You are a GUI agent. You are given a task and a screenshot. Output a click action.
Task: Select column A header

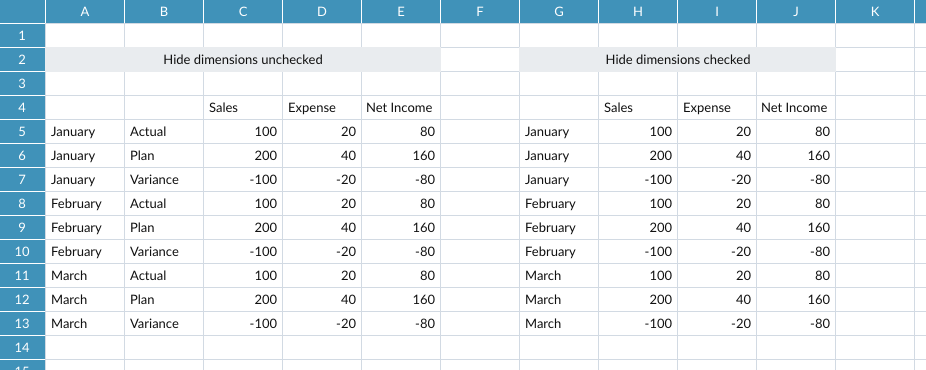pos(85,11)
